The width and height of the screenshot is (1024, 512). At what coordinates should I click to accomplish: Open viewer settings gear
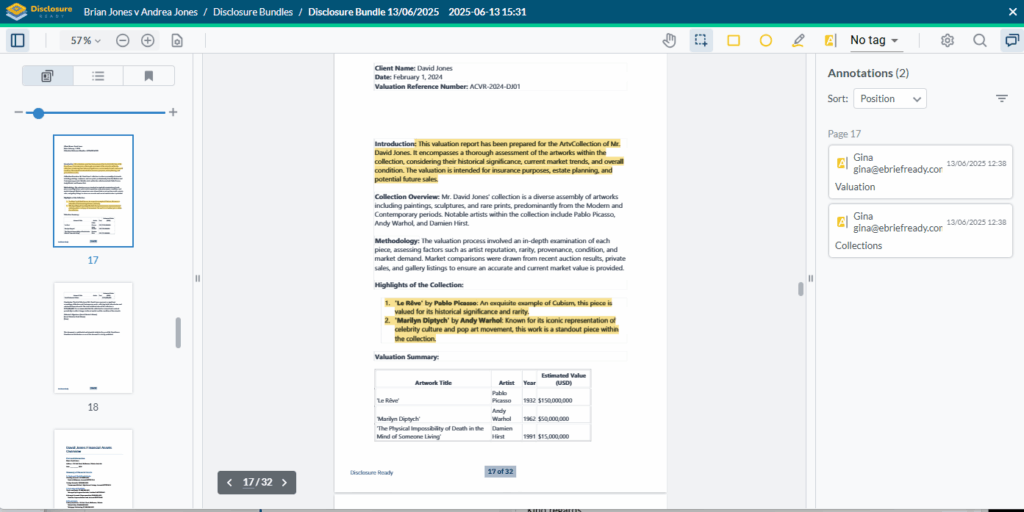[947, 41]
